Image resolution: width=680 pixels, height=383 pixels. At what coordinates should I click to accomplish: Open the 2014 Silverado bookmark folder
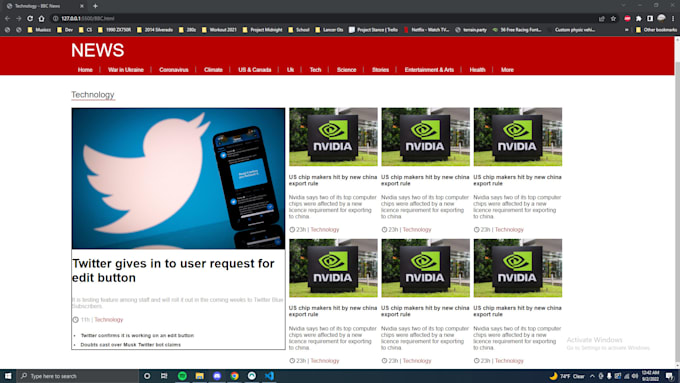pos(154,30)
